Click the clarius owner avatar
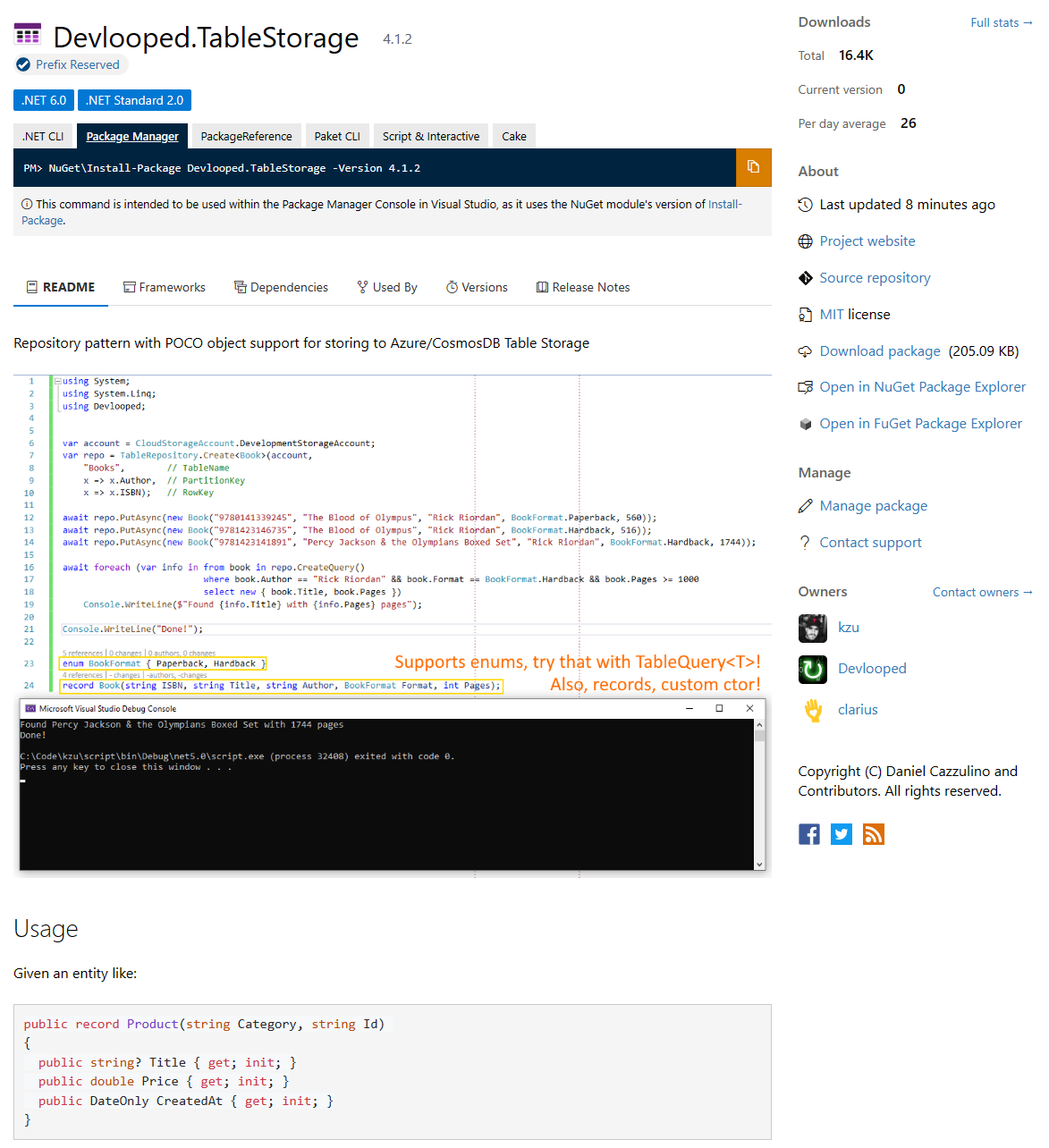This screenshot has width=1049, height=1148. point(813,710)
